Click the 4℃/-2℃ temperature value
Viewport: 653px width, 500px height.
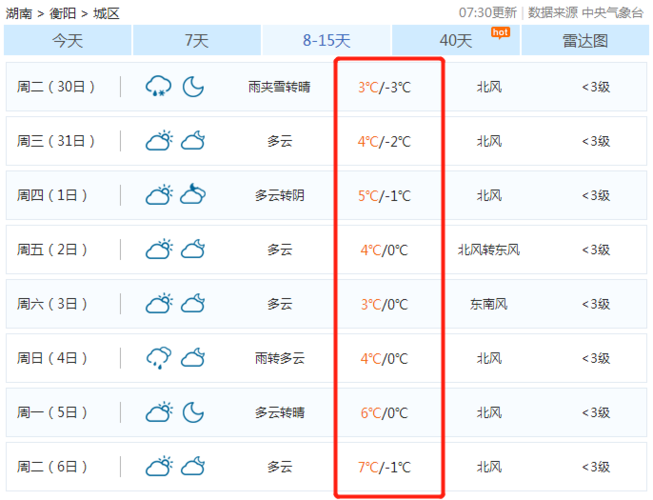[x=384, y=142]
